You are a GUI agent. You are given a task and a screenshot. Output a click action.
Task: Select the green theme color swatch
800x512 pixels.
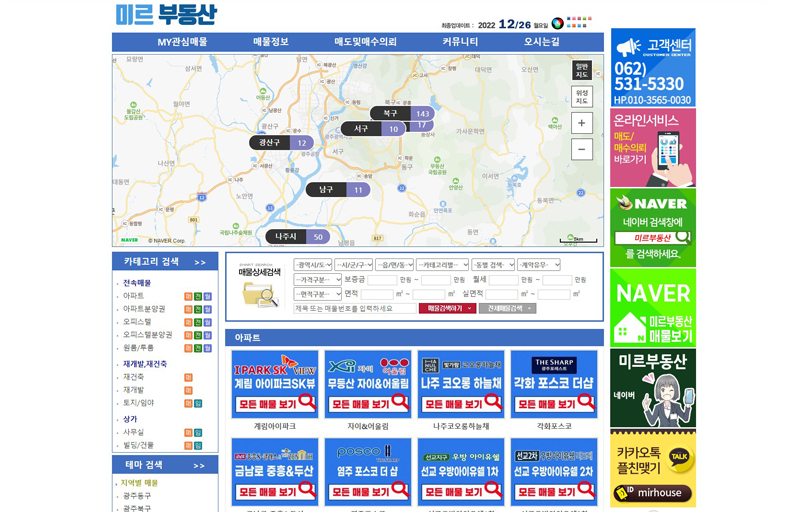[584, 19]
